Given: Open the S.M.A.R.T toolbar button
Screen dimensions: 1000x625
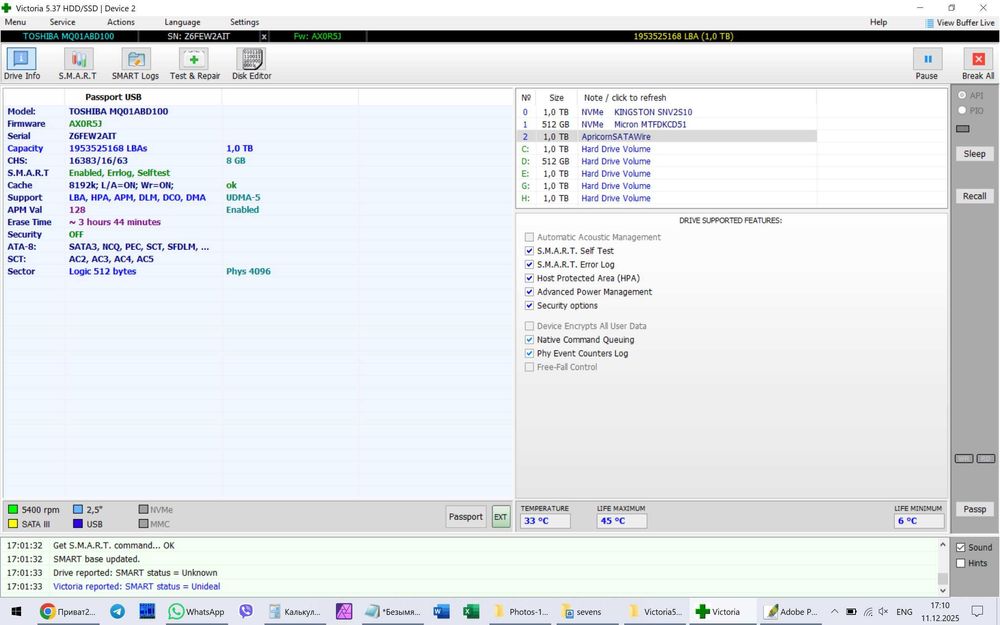Looking at the screenshot, I should click(78, 64).
